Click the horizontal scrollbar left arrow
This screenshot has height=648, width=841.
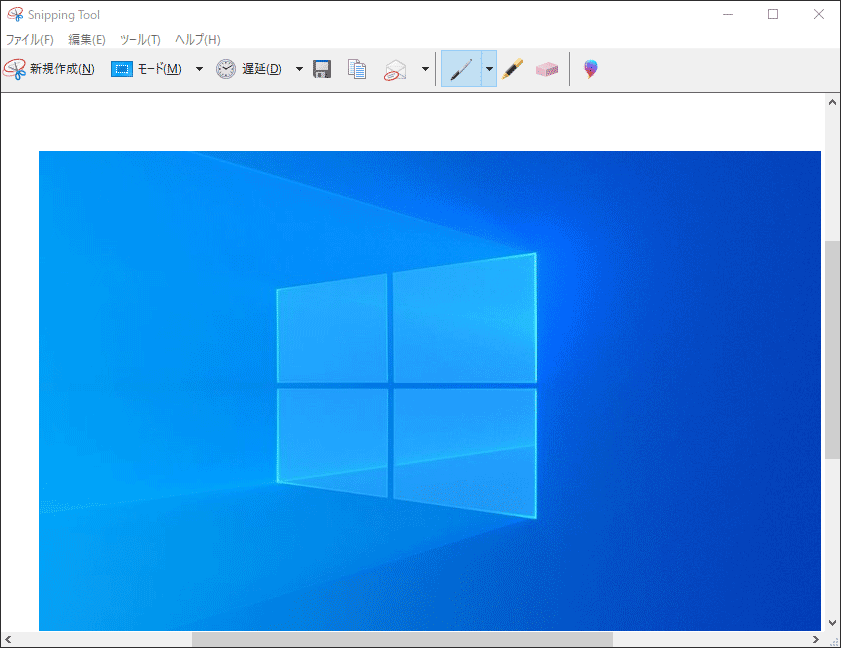click(x=8, y=639)
